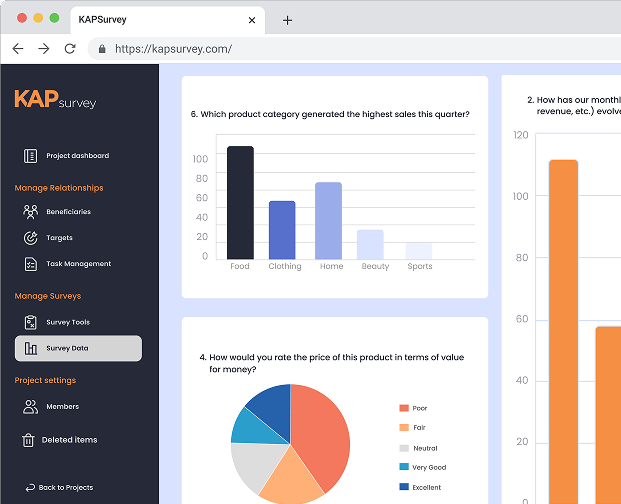The image size is (621, 504).
Task: Select Survey Data in sidebar
Action: click(x=78, y=348)
